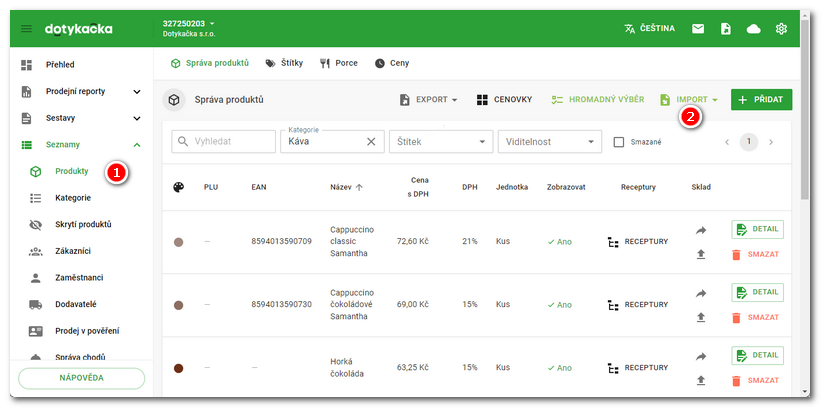Open the mail envelope icon in header
821x408 pixels.
point(698,29)
